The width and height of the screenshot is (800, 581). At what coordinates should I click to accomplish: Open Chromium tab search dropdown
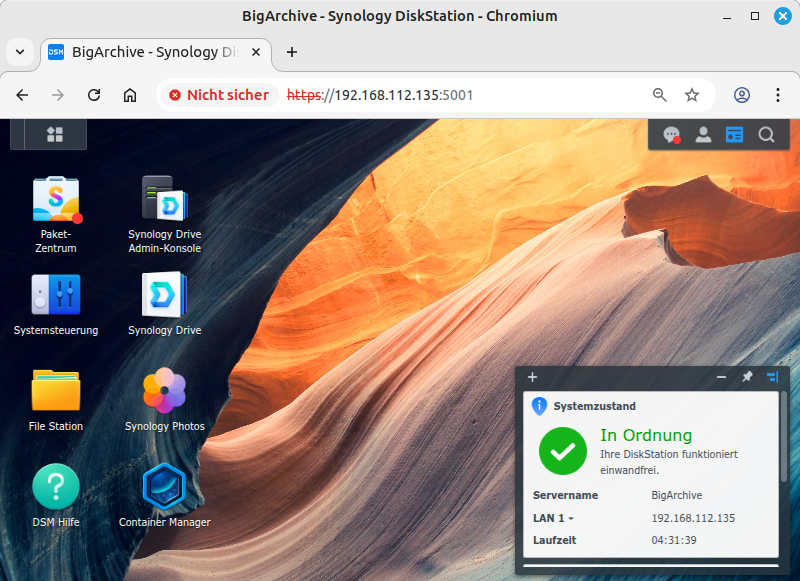tap(20, 52)
